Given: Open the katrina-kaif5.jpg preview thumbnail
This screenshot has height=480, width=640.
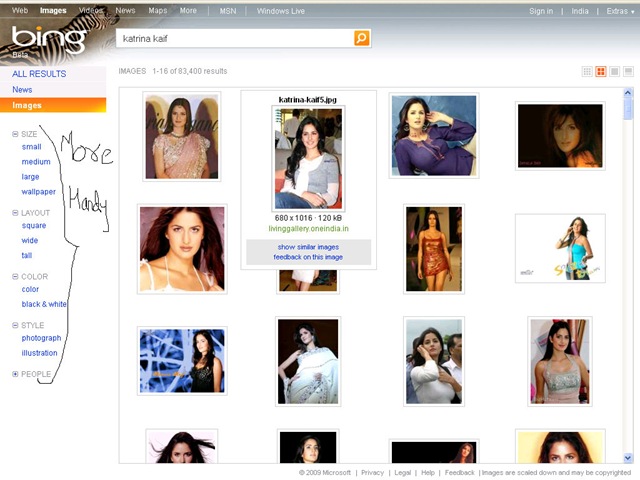Looking at the screenshot, I should [x=308, y=158].
